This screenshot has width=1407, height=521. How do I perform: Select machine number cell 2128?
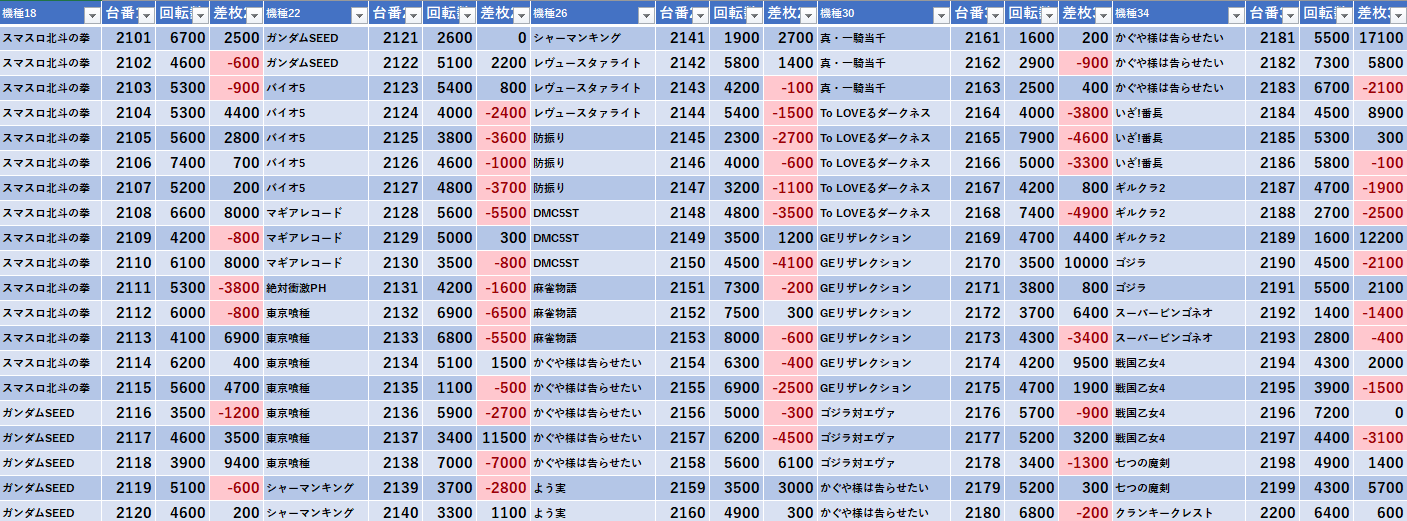tap(395, 213)
